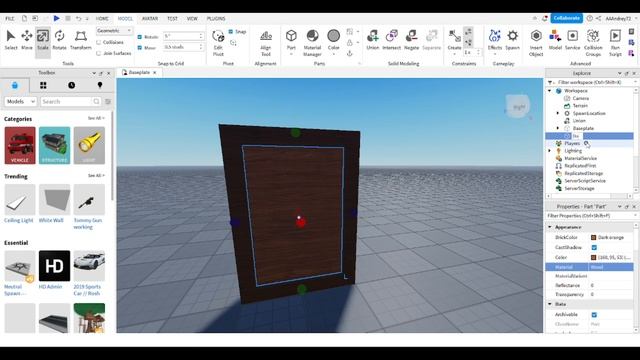This screenshot has width=640, height=360.
Task: Open the AVATAR ribbon tab
Action: pyautogui.click(x=150, y=18)
